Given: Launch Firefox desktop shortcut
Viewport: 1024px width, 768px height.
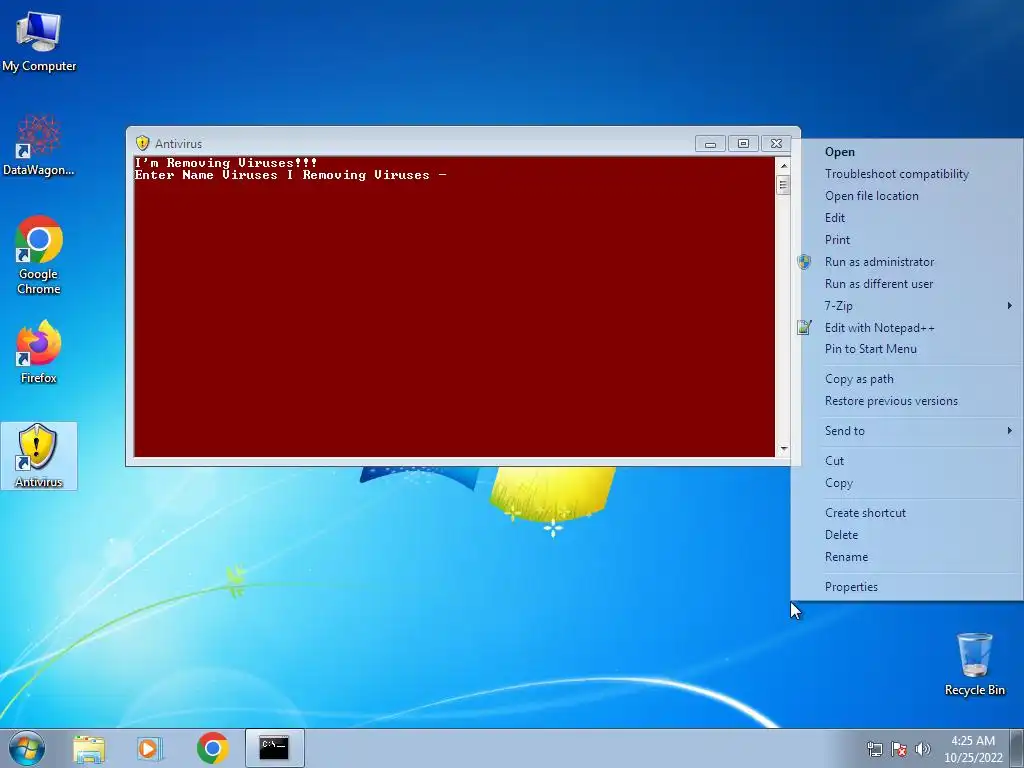Looking at the screenshot, I should coord(39,353).
